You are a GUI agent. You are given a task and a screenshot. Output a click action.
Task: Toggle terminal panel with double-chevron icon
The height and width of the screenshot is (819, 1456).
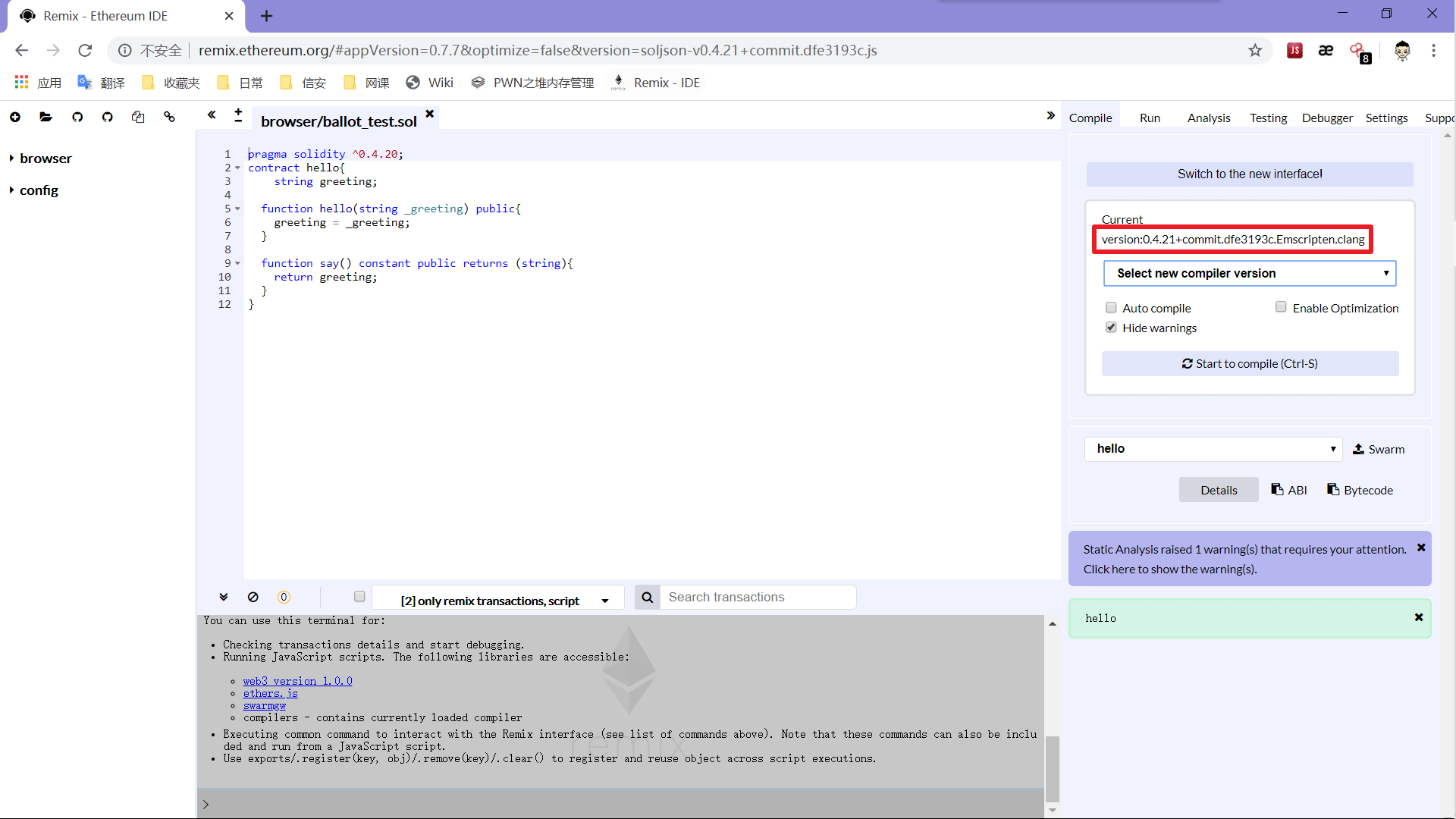224,597
